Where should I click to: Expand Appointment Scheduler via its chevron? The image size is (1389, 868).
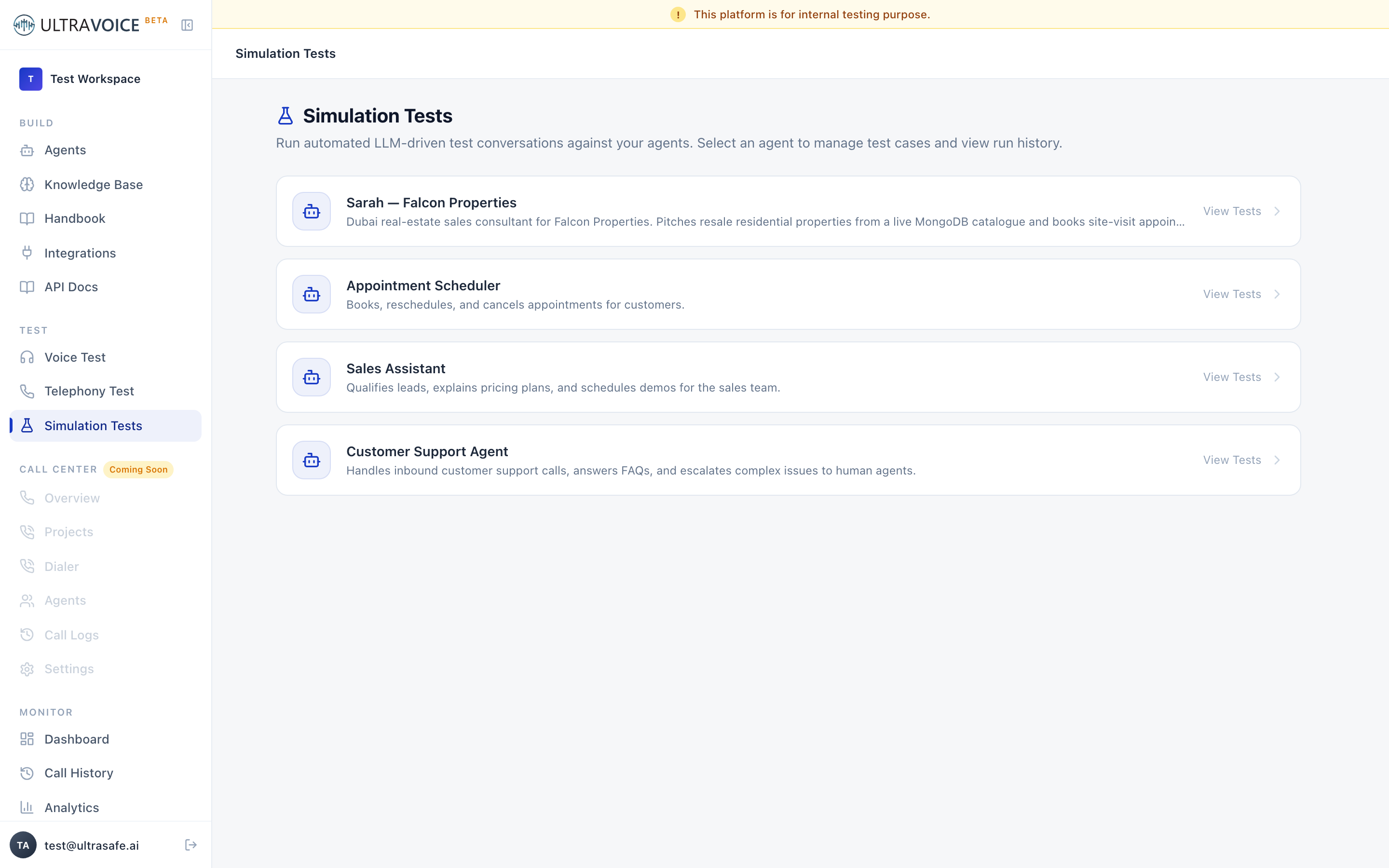(1277, 294)
